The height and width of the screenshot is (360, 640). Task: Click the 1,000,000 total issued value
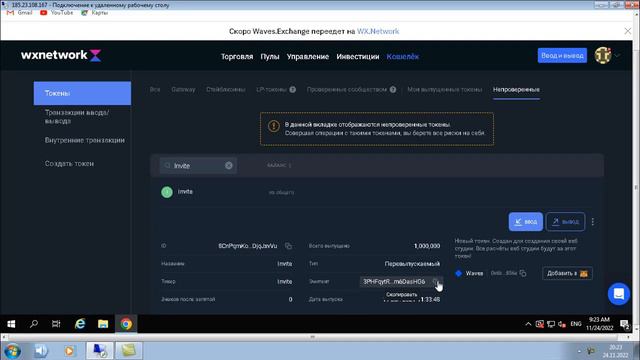(427, 246)
